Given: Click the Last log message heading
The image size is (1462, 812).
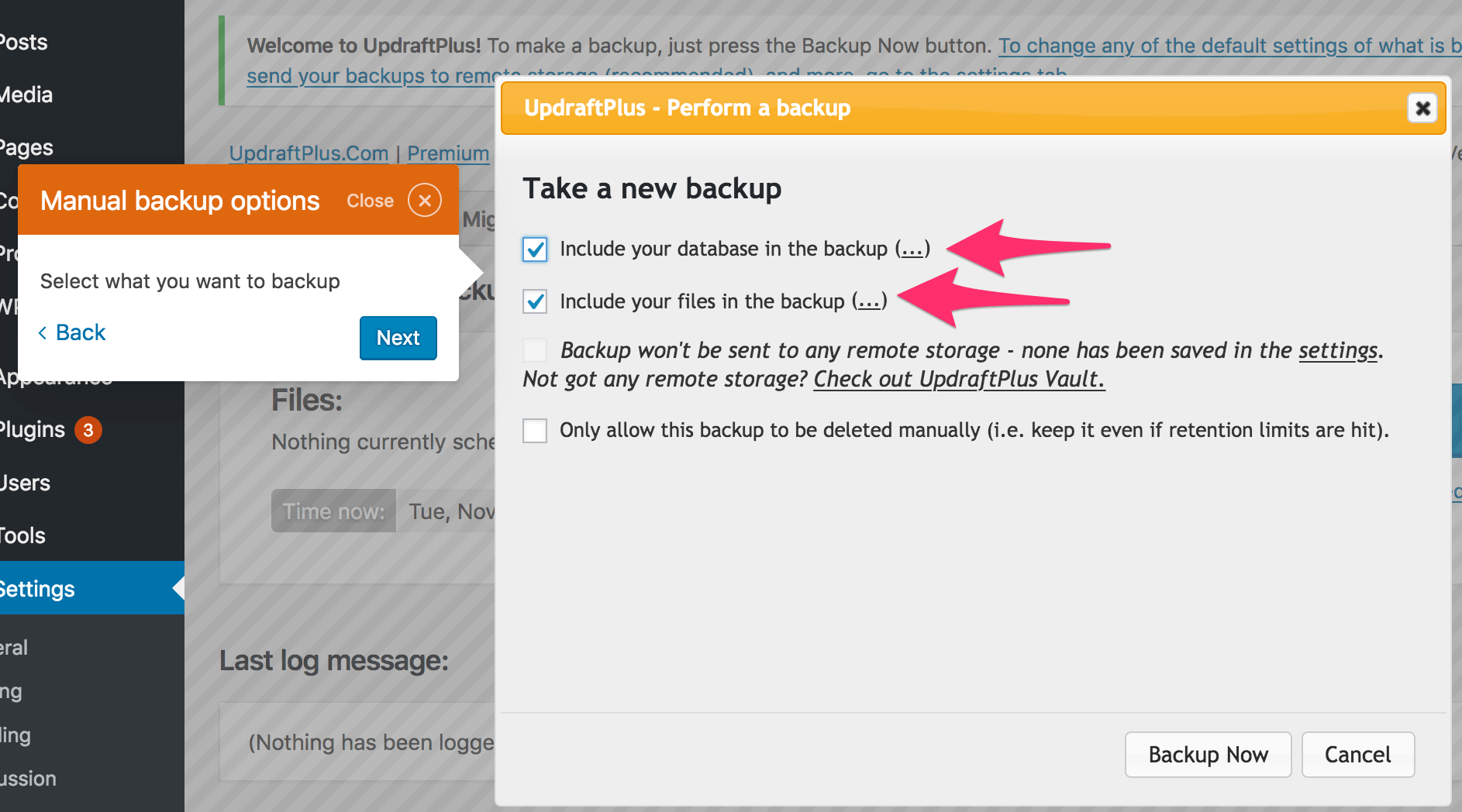Looking at the screenshot, I should click(x=333, y=661).
